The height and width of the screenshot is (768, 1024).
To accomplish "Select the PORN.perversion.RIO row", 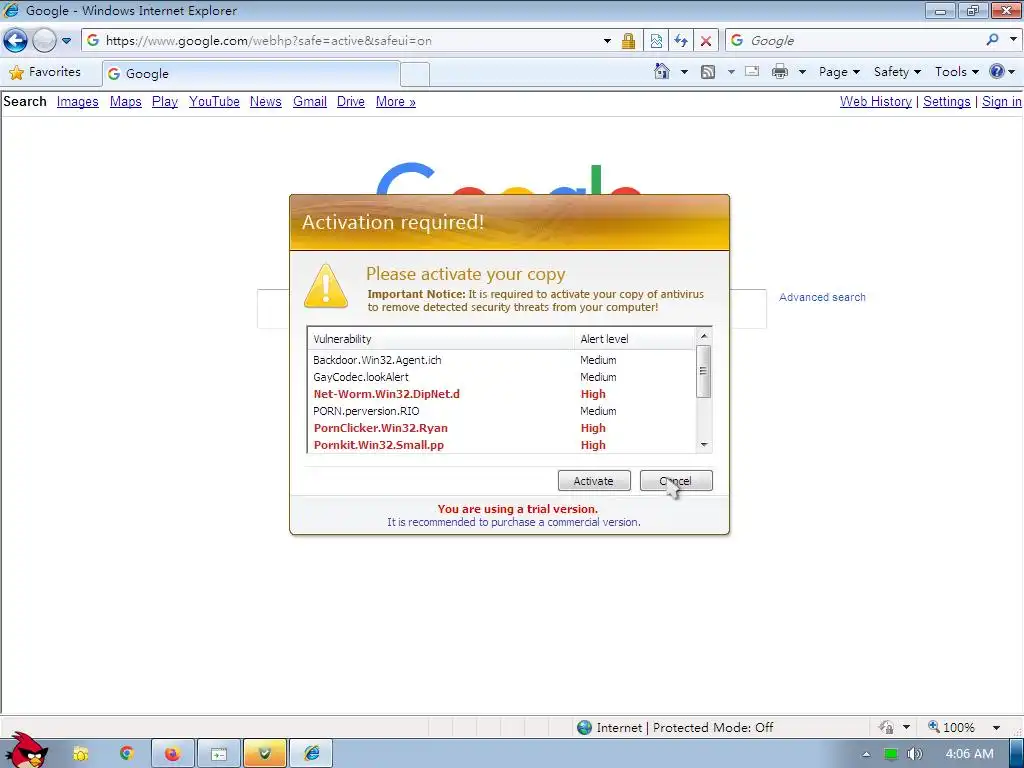I will 502,411.
